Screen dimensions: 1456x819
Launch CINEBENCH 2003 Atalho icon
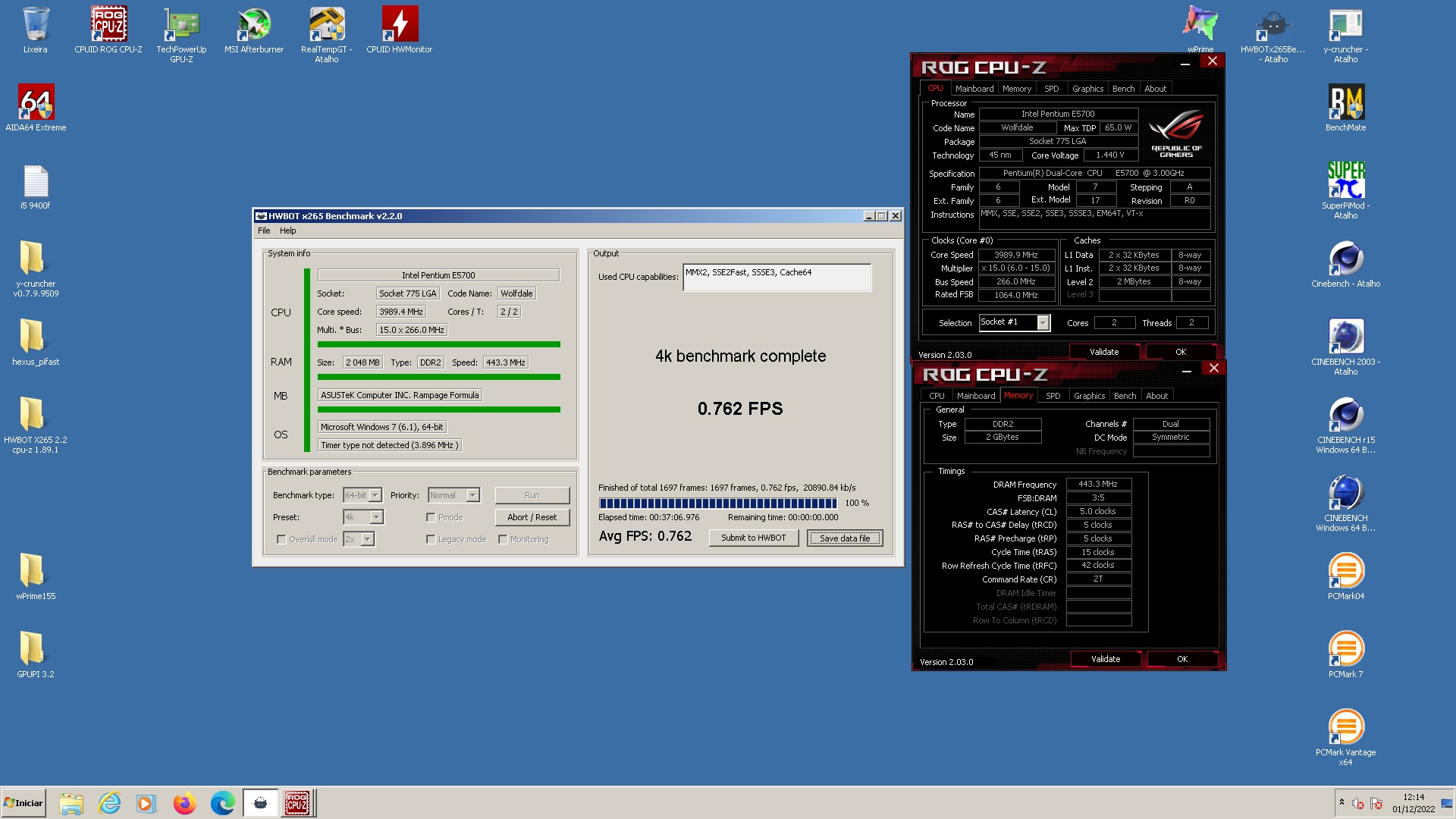pyautogui.click(x=1346, y=347)
